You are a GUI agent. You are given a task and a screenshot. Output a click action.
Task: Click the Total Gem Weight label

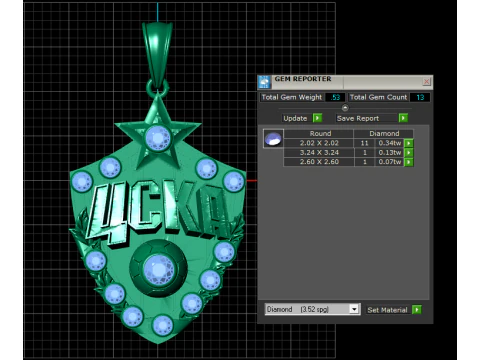pos(291,97)
